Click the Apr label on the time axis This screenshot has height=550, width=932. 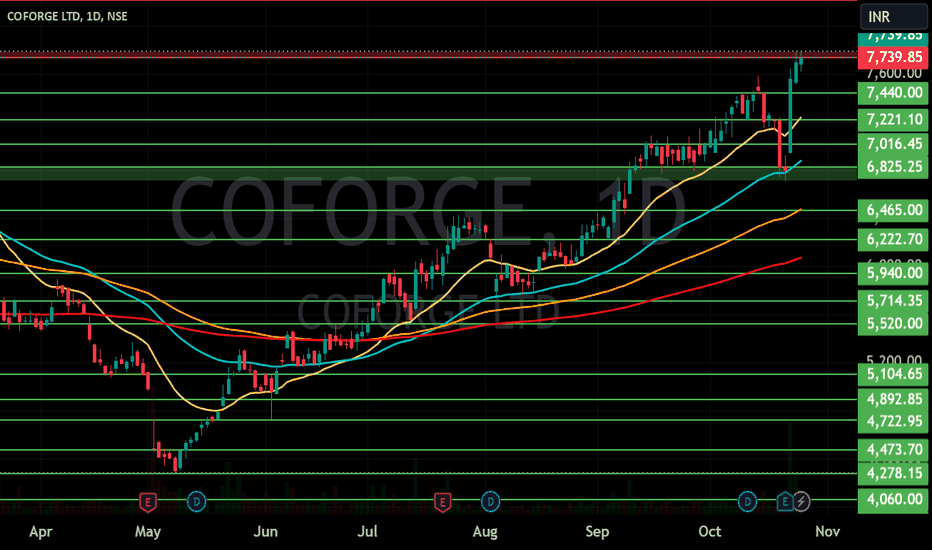click(40, 531)
